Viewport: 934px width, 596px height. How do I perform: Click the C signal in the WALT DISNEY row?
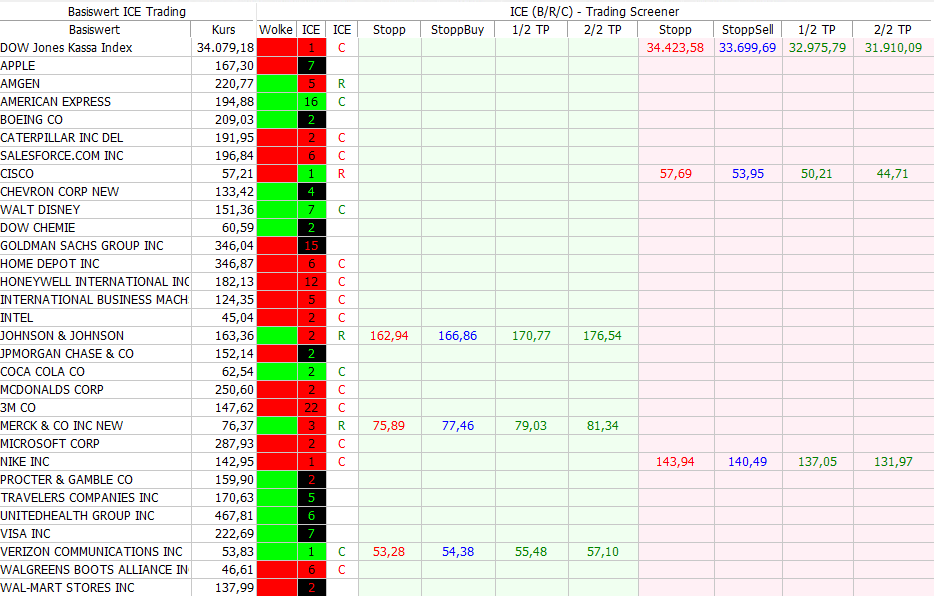coord(341,210)
